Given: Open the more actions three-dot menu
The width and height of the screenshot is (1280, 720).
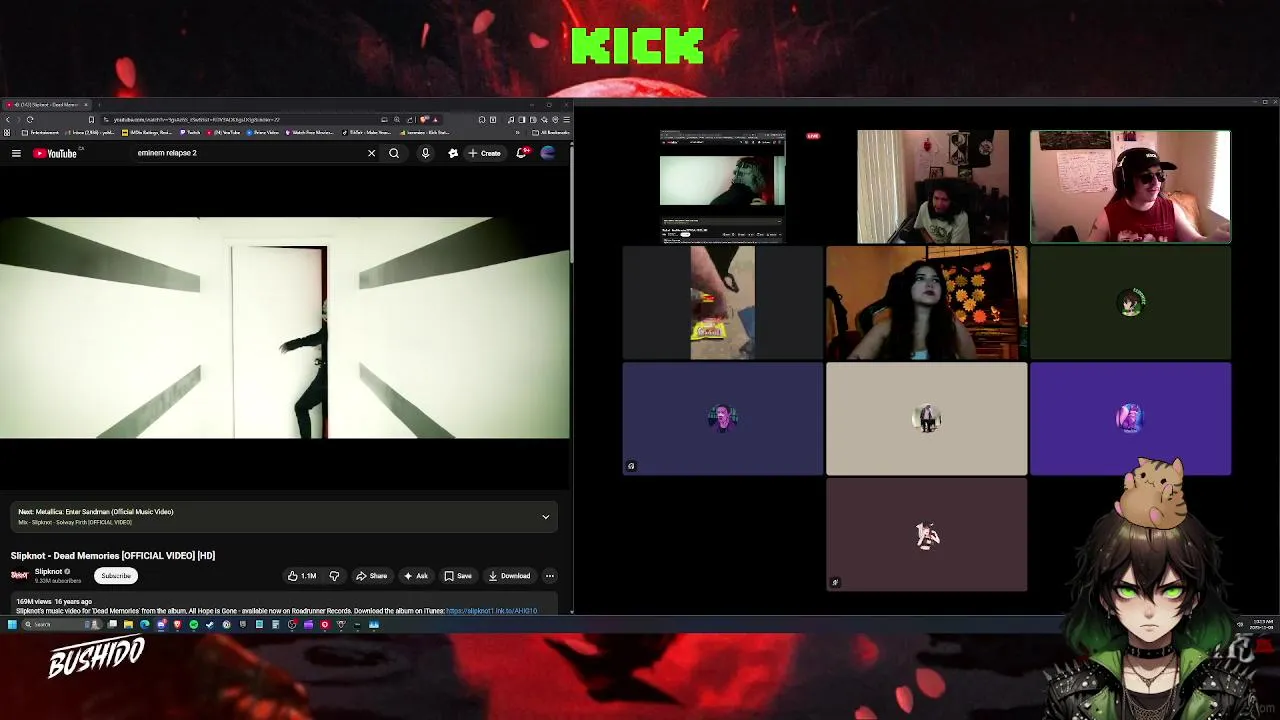Looking at the screenshot, I should (x=549, y=576).
